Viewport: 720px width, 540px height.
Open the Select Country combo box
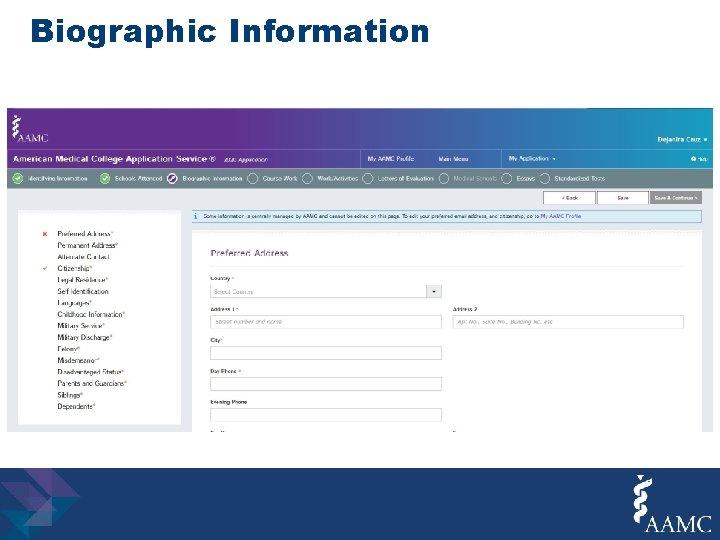[x=326, y=292]
